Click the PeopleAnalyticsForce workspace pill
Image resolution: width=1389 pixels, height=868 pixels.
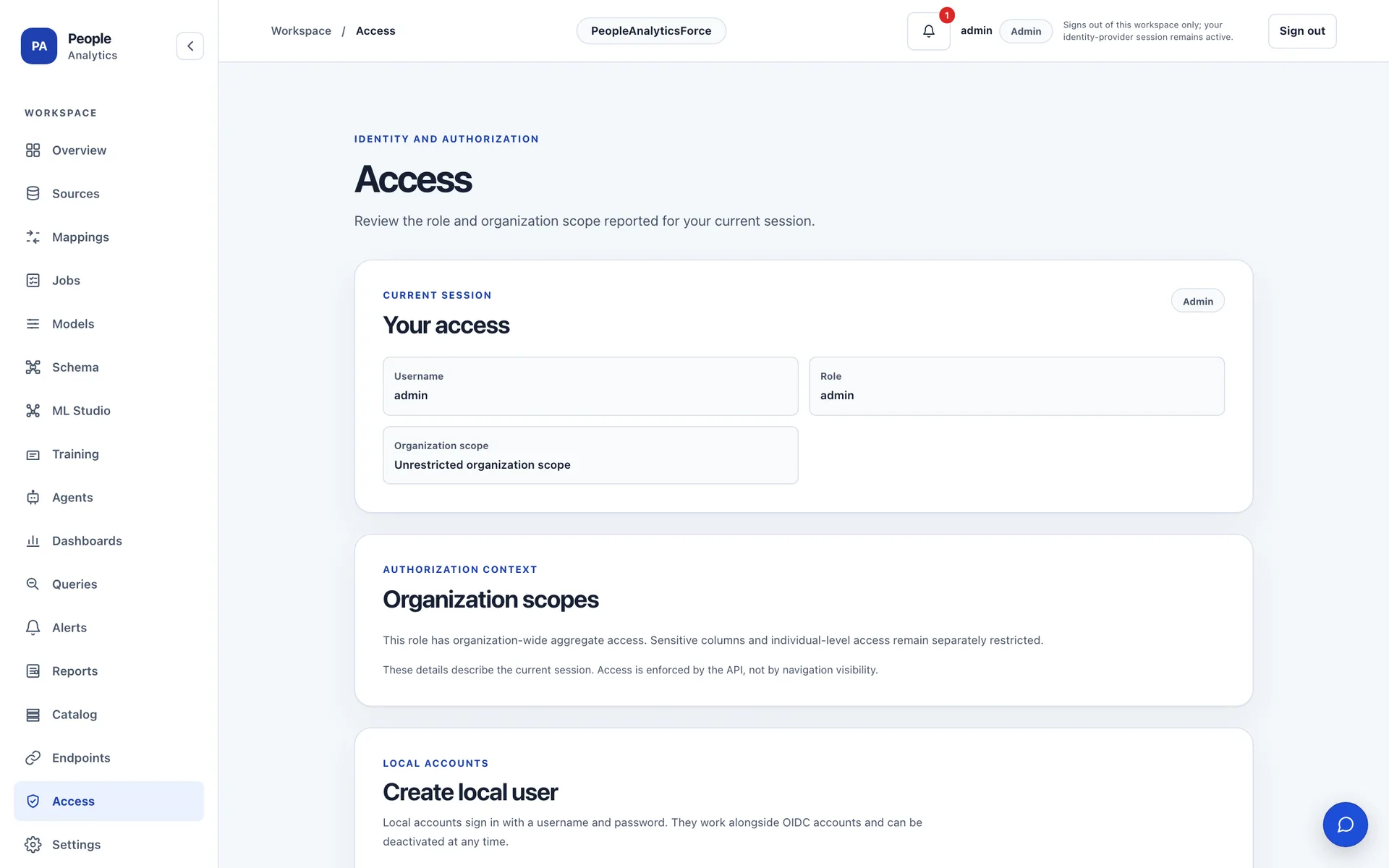pos(651,31)
